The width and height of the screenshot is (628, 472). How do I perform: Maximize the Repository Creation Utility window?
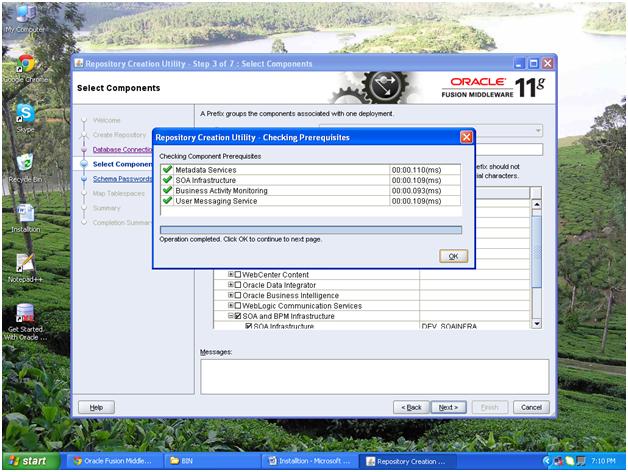pos(533,63)
